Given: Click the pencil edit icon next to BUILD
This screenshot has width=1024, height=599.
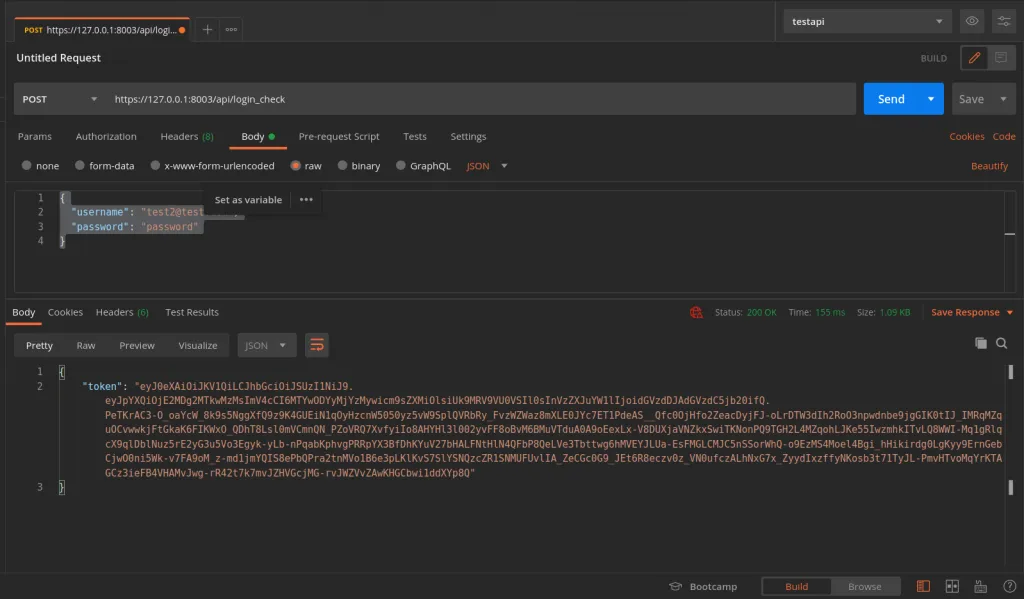Looking at the screenshot, I should [x=974, y=58].
